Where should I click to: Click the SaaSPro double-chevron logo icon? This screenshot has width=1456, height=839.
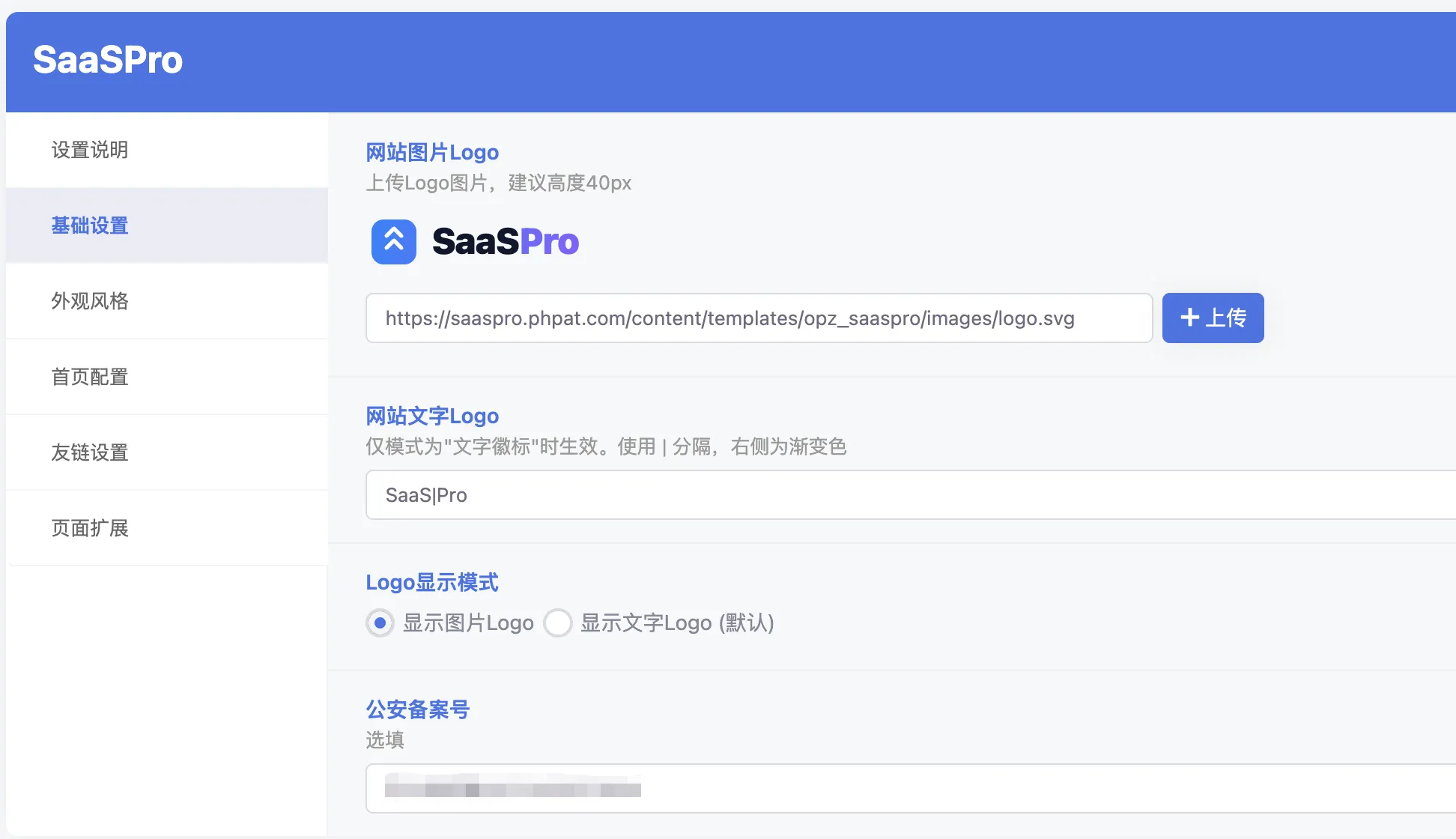click(393, 241)
